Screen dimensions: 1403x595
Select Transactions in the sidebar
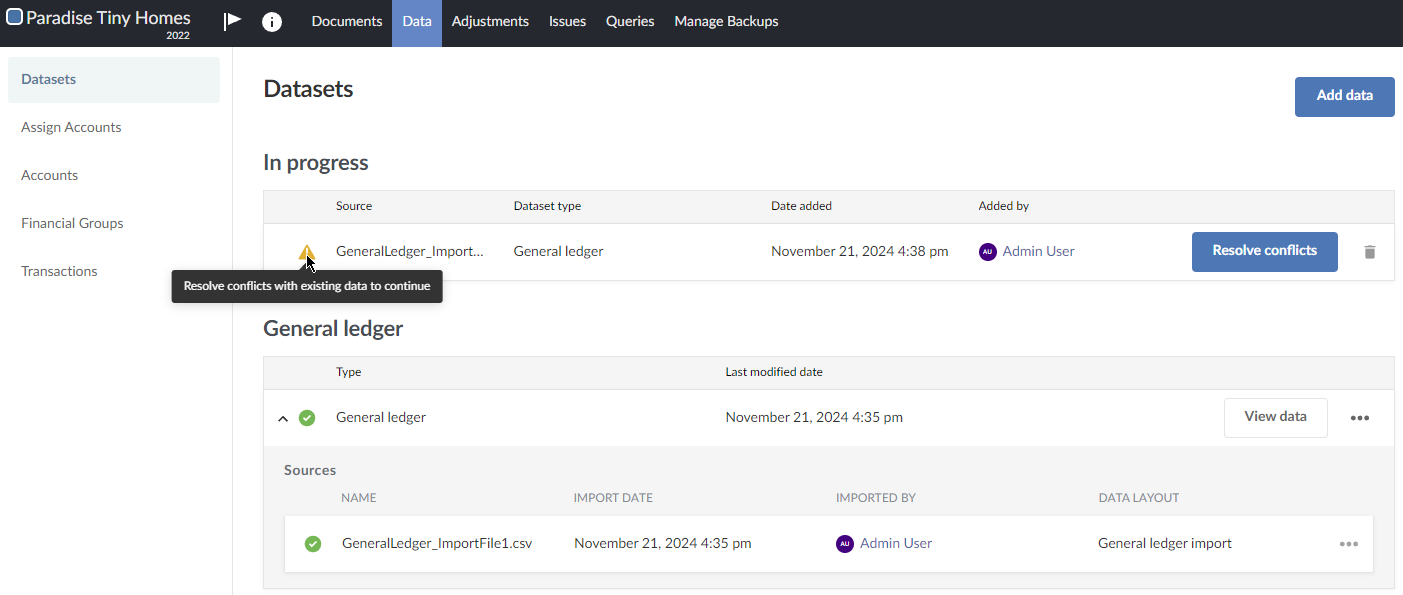pos(58,270)
